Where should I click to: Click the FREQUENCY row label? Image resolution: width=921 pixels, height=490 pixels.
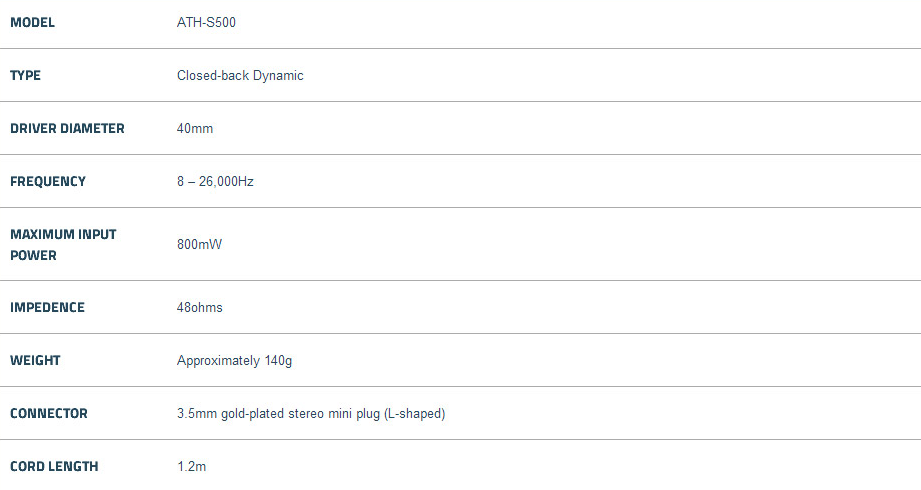(x=48, y=181)
